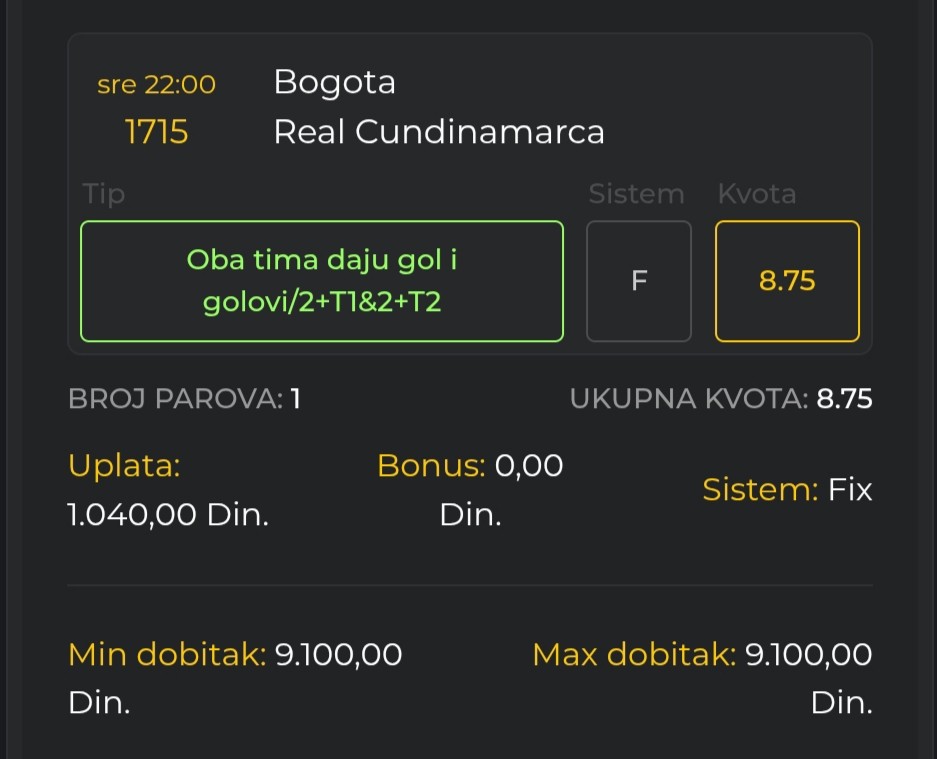The width and height of the screenshot is (937, 759).
Task: Select the 'F' system box
Action: click(638, 281)
